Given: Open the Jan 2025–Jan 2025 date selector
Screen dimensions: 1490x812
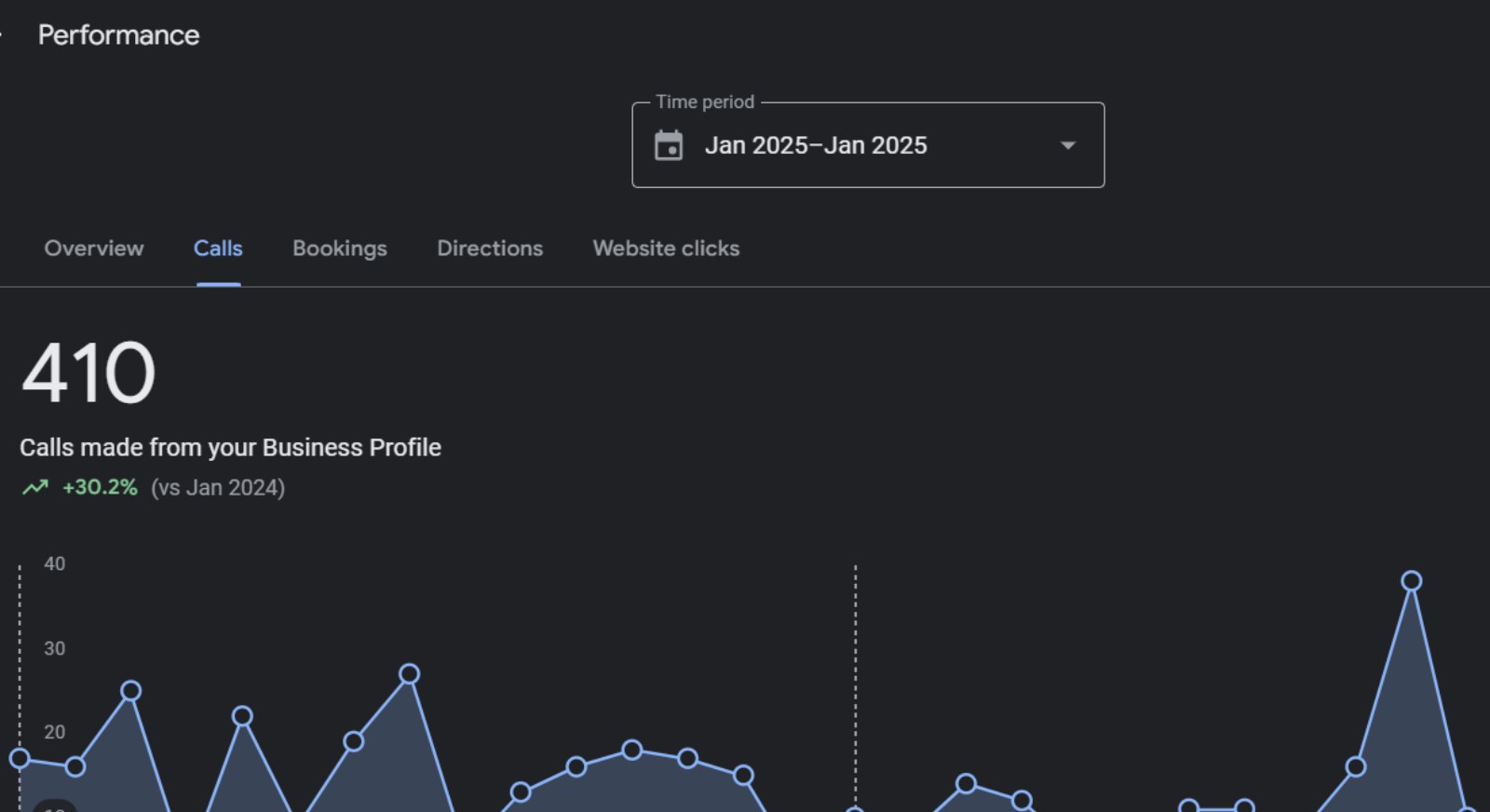Looking at the screenshot, I should coord(815,146).
